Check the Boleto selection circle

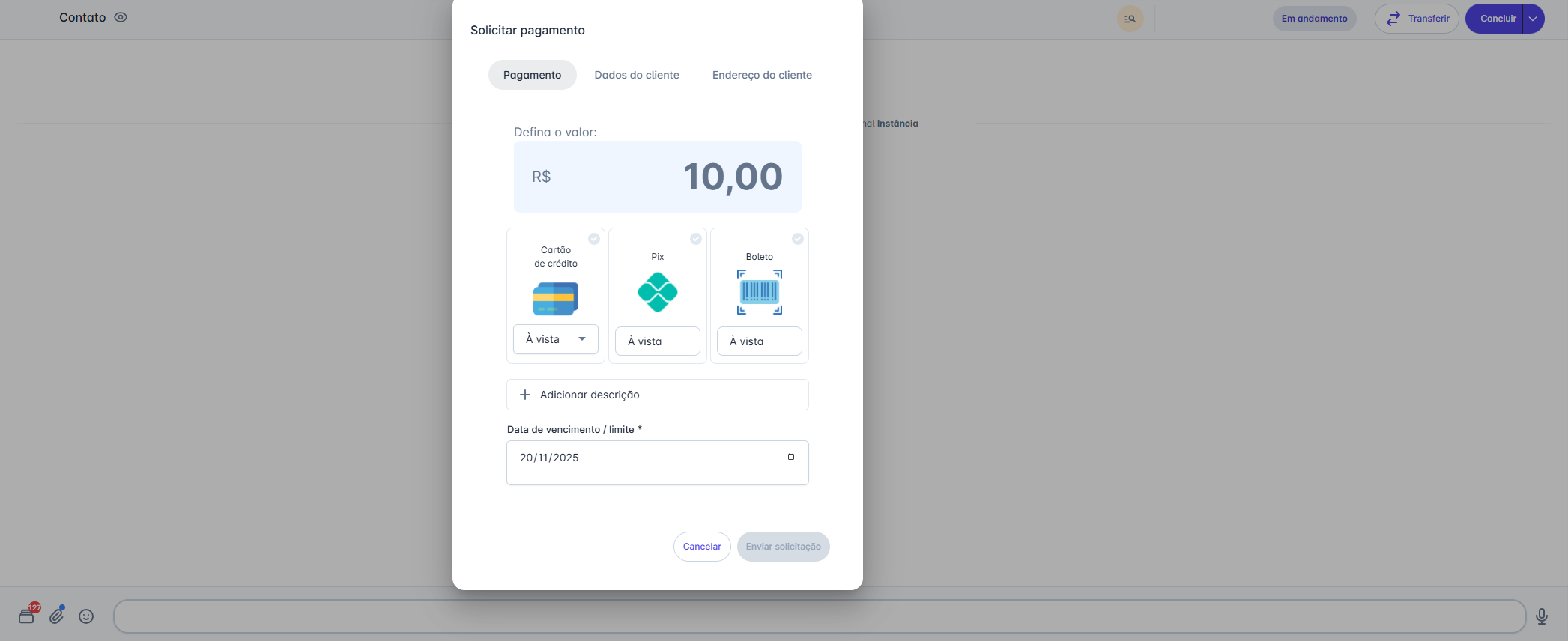[798, 239]
